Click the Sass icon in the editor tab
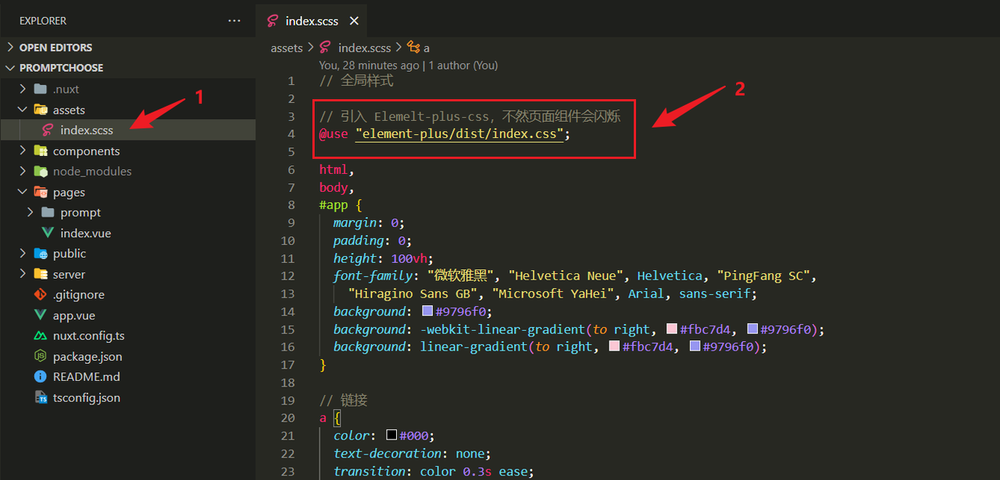The height and width of the screenshot is (480, 1000). 273,21
